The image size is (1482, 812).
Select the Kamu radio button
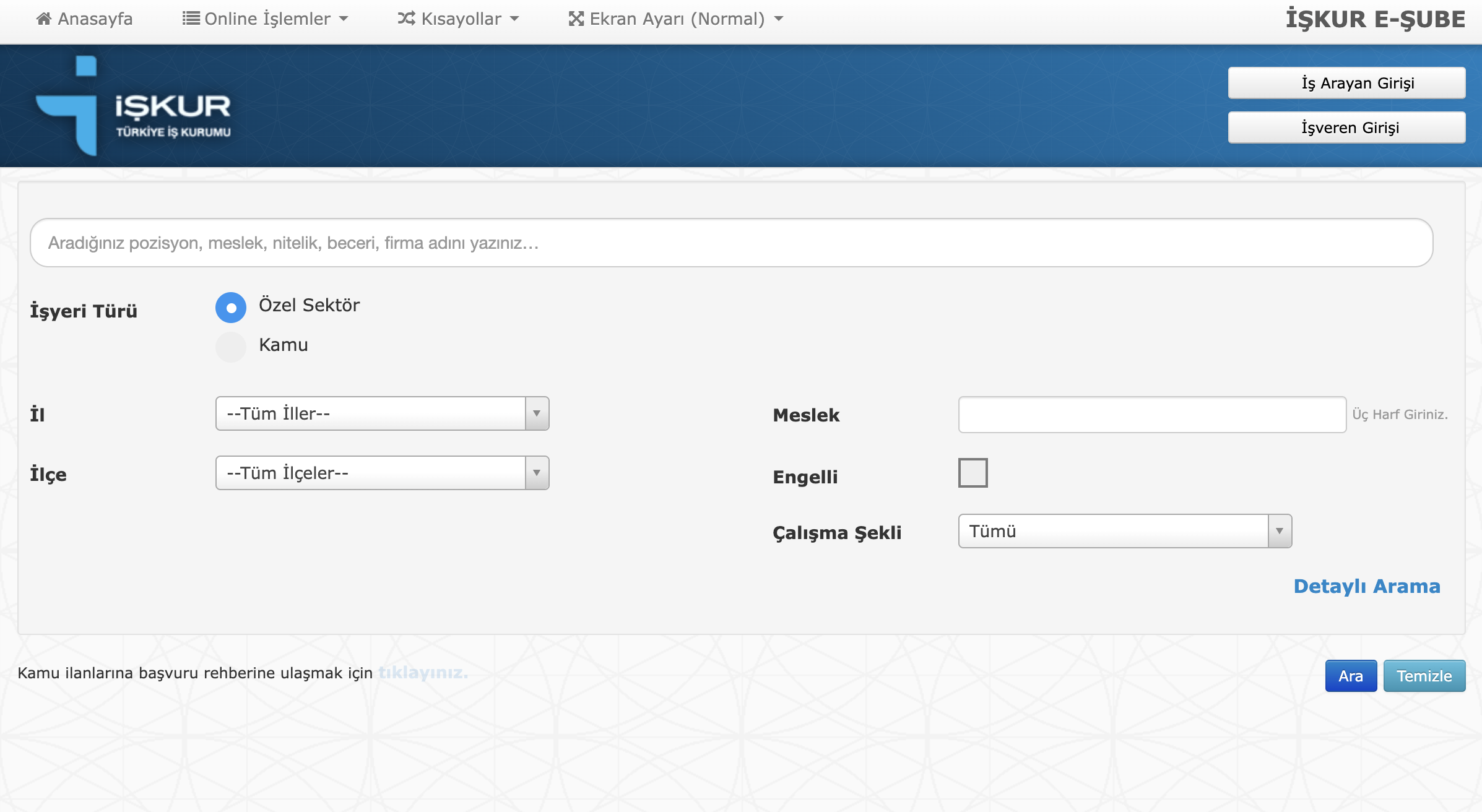coord(231,347)
